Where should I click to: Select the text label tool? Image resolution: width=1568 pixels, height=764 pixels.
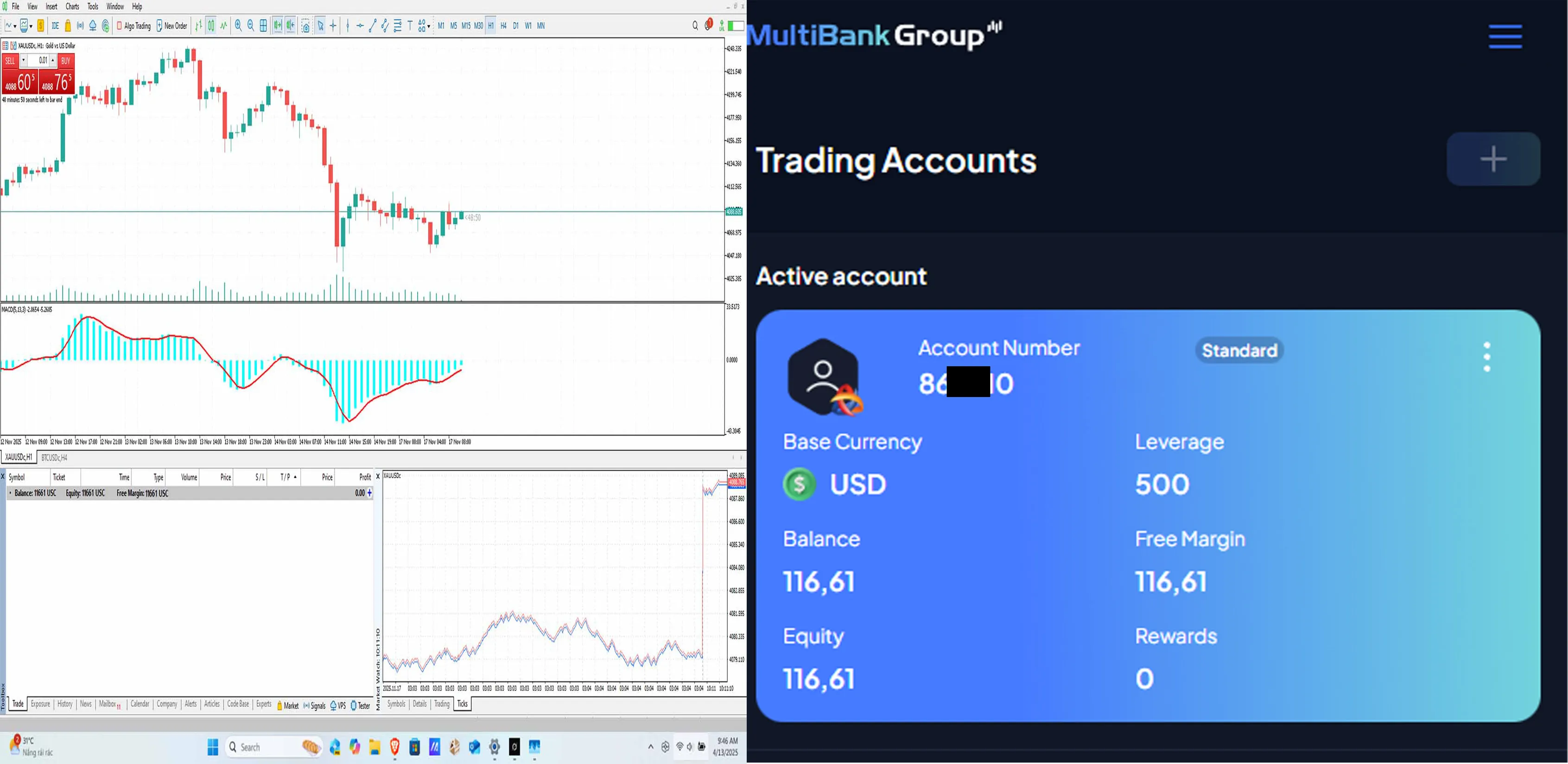coord(410,25)
